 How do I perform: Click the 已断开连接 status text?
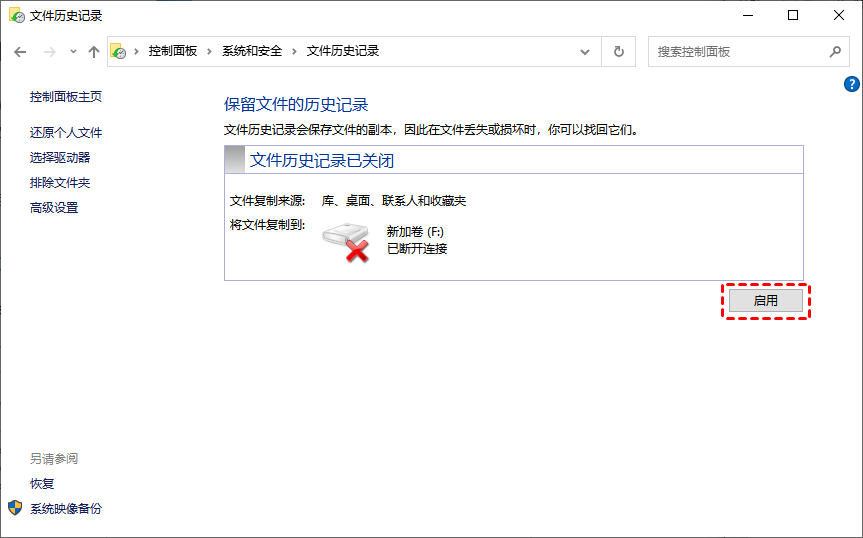pyautogui.click(x=417, y=249)
